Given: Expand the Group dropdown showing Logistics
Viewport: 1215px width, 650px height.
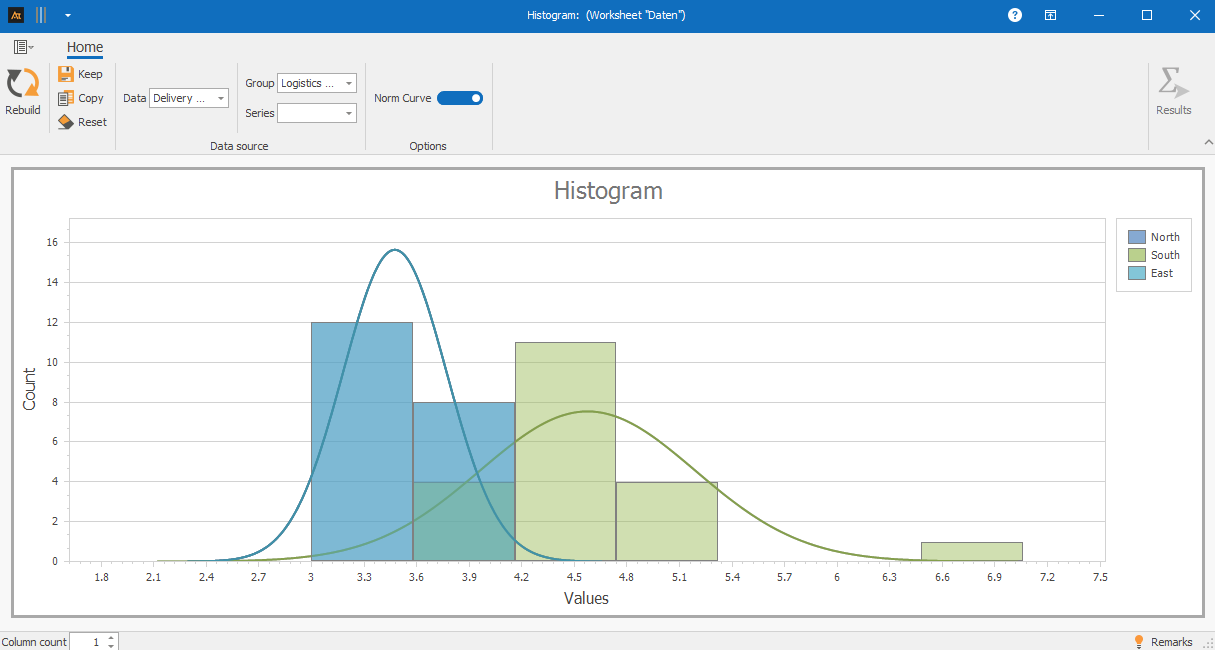Looking at the screenshot, I should click(x=348, y=84).
